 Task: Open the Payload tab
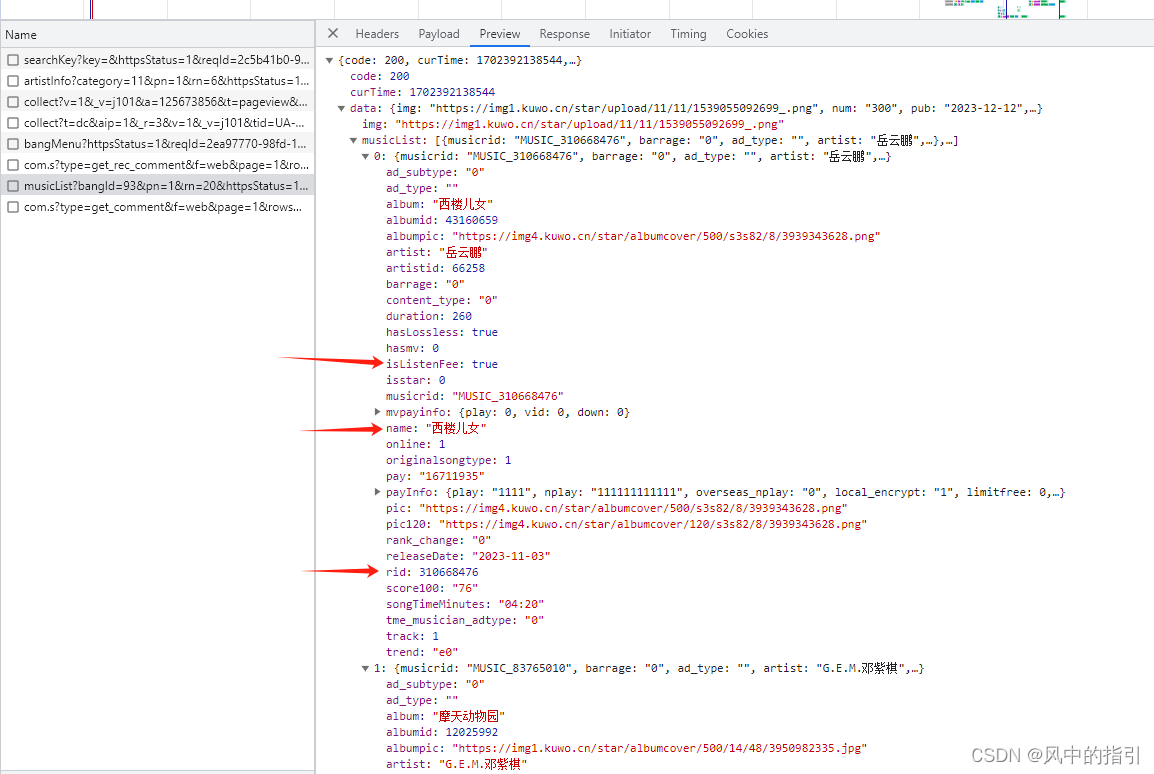pyautogui.click(x=439, y=34)
